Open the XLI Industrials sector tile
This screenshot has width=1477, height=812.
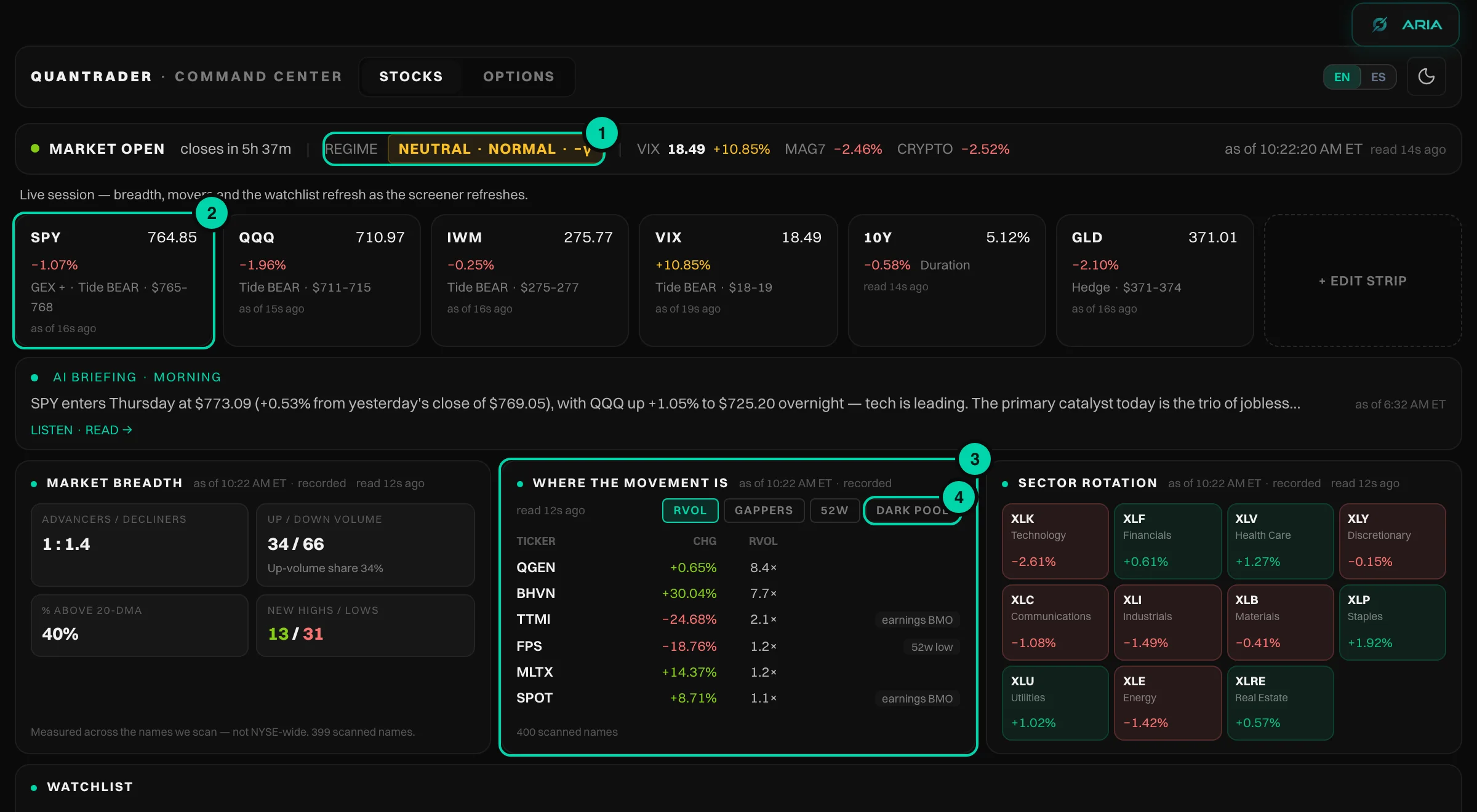(1167, 623)
